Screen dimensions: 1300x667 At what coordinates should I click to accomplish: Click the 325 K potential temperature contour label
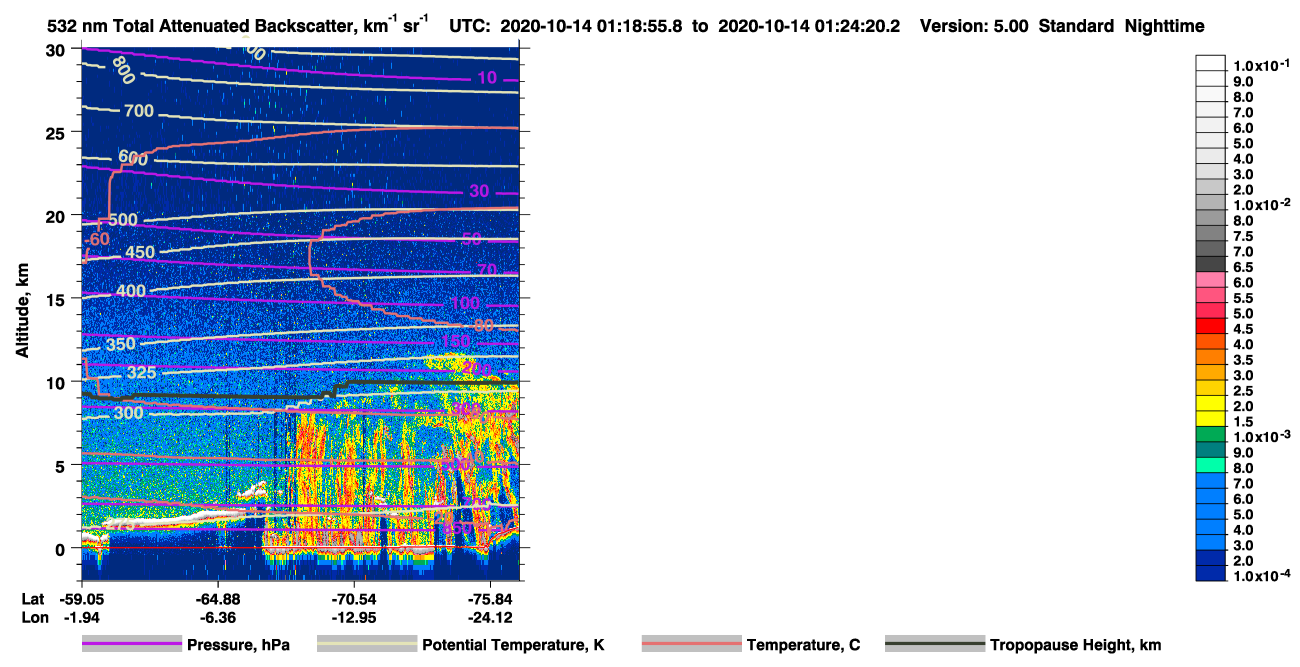(141, 373)
